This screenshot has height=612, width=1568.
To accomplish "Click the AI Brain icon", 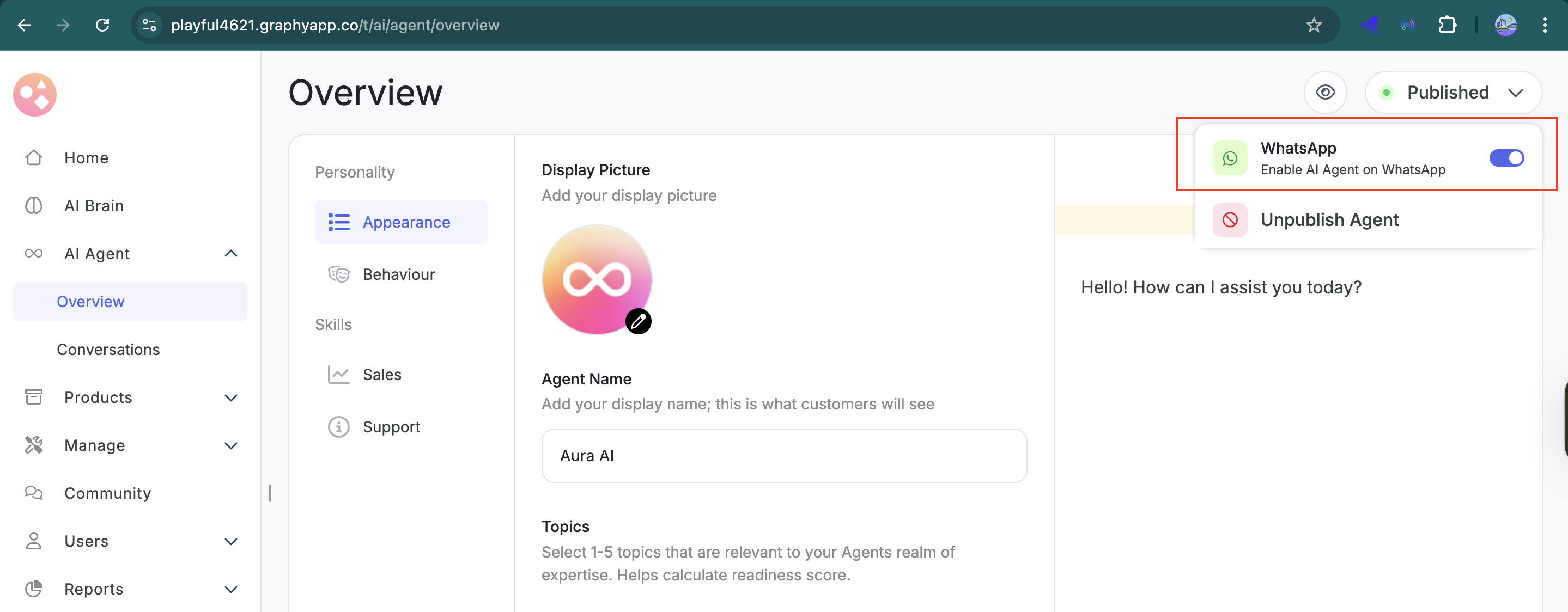I will click(34, 206).
